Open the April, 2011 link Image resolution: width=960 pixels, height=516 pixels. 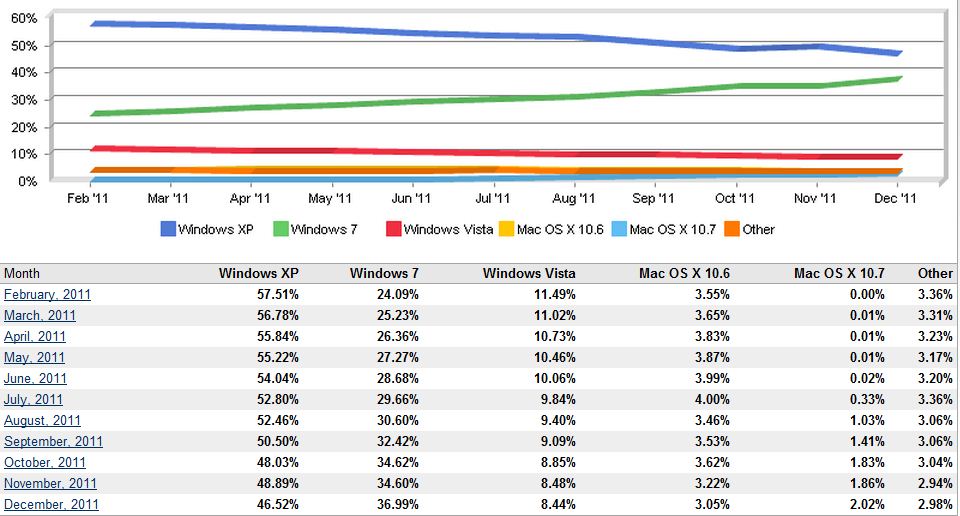36,336
